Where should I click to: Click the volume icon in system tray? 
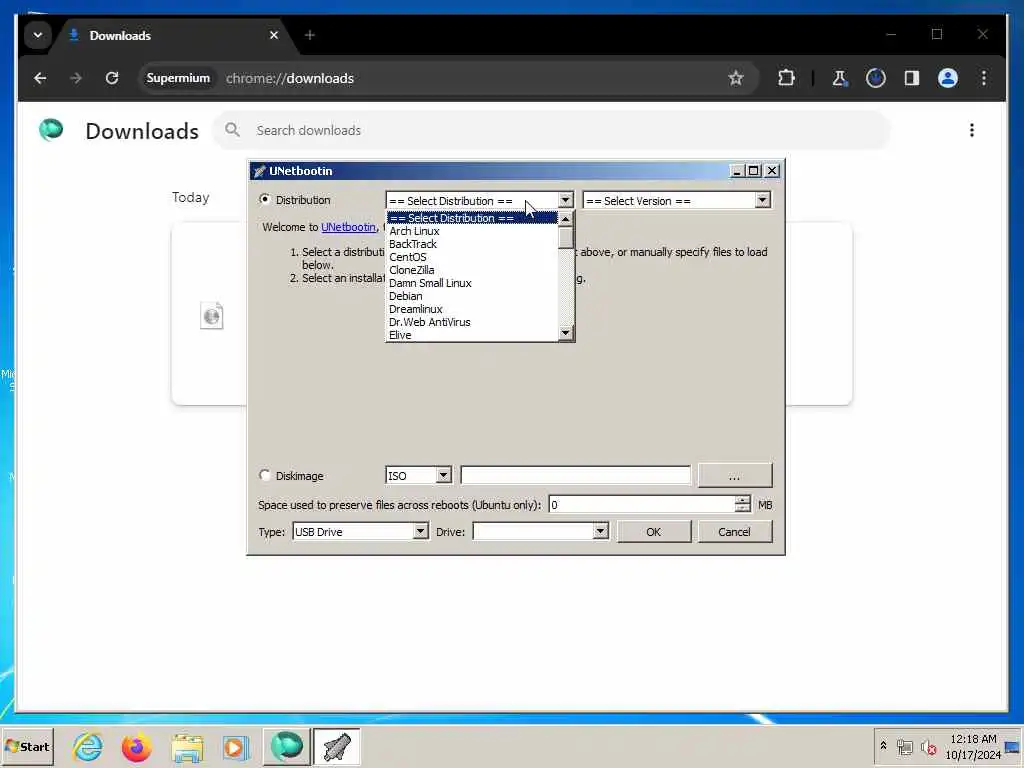[928, 746]
